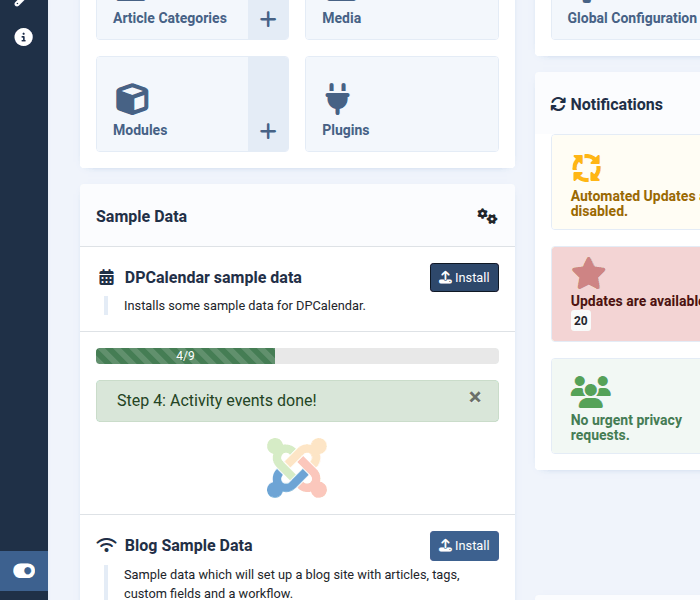The image size is (700, 600).
Task: Click the Modules cube icon
Action: 132,99
